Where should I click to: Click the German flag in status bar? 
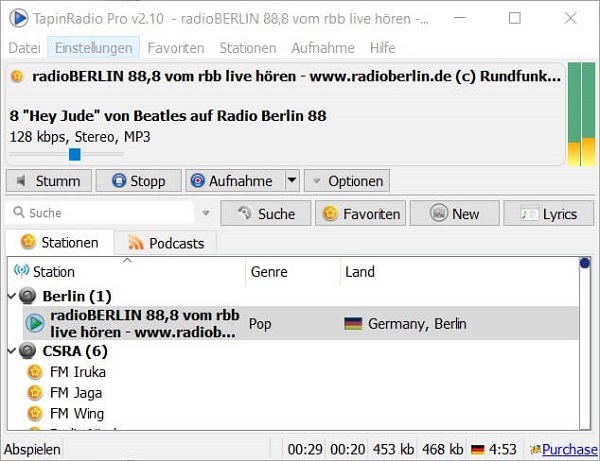click(478, 449)
